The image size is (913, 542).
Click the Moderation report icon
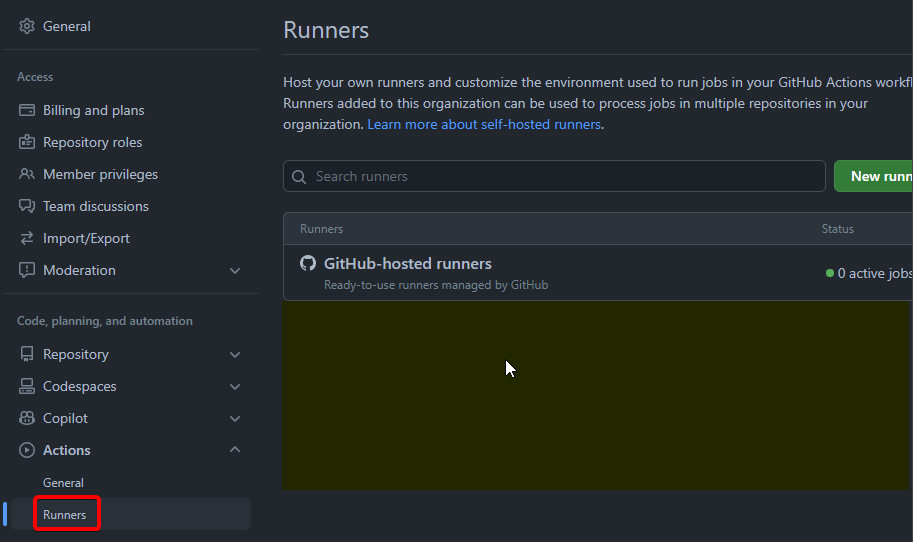point(27,270)
